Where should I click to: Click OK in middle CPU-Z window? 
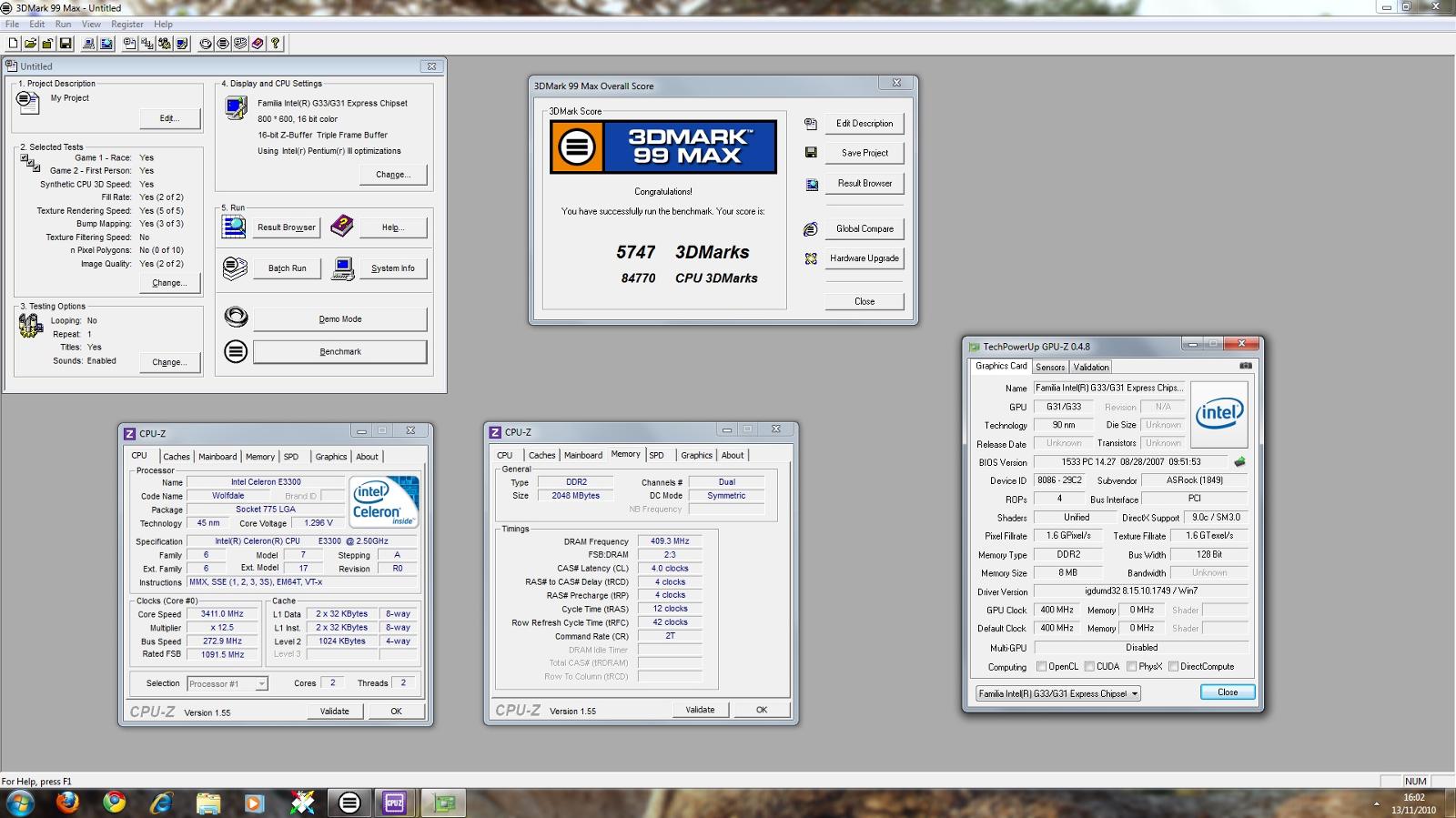pos(762,710)
